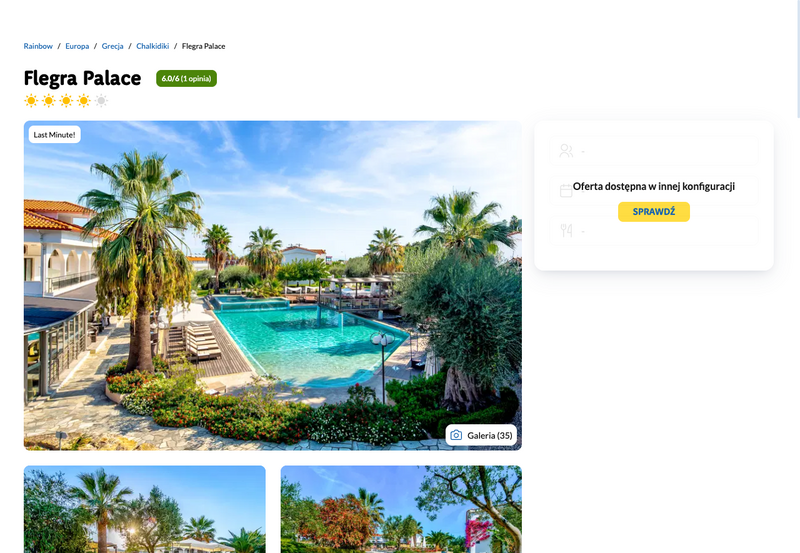800x553 pixels.
Task: Click the calendar date icon
Action: pyautogui.click(x=566, y=191)
